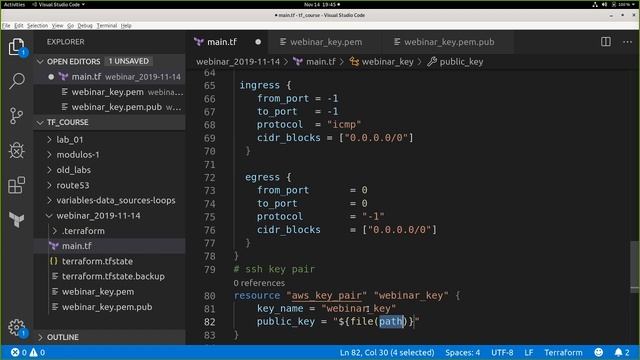Viewport: 640px width, 360px height.
Task: Open the Terraform view icon
Action: 16,220
